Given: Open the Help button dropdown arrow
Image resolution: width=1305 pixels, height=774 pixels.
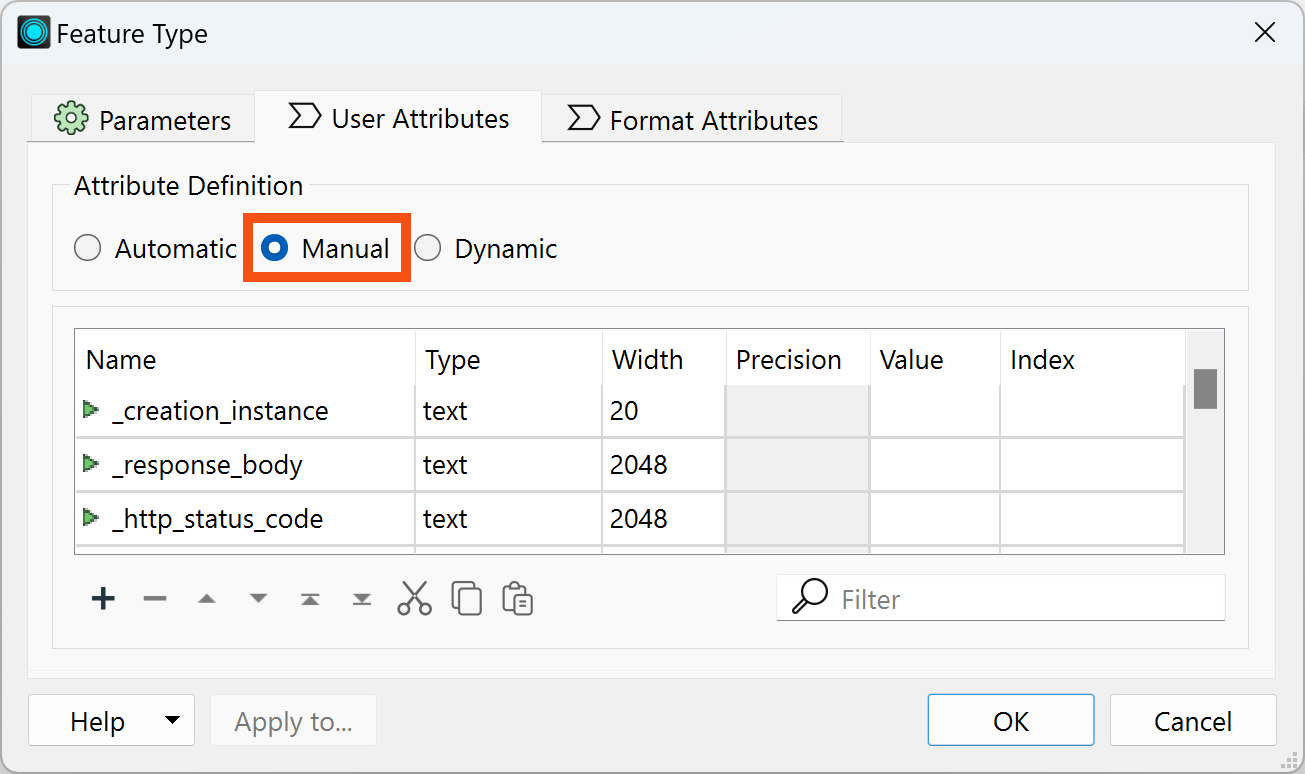Looking at the screenshot, I should pyautogui.click(x=172, y=720).
